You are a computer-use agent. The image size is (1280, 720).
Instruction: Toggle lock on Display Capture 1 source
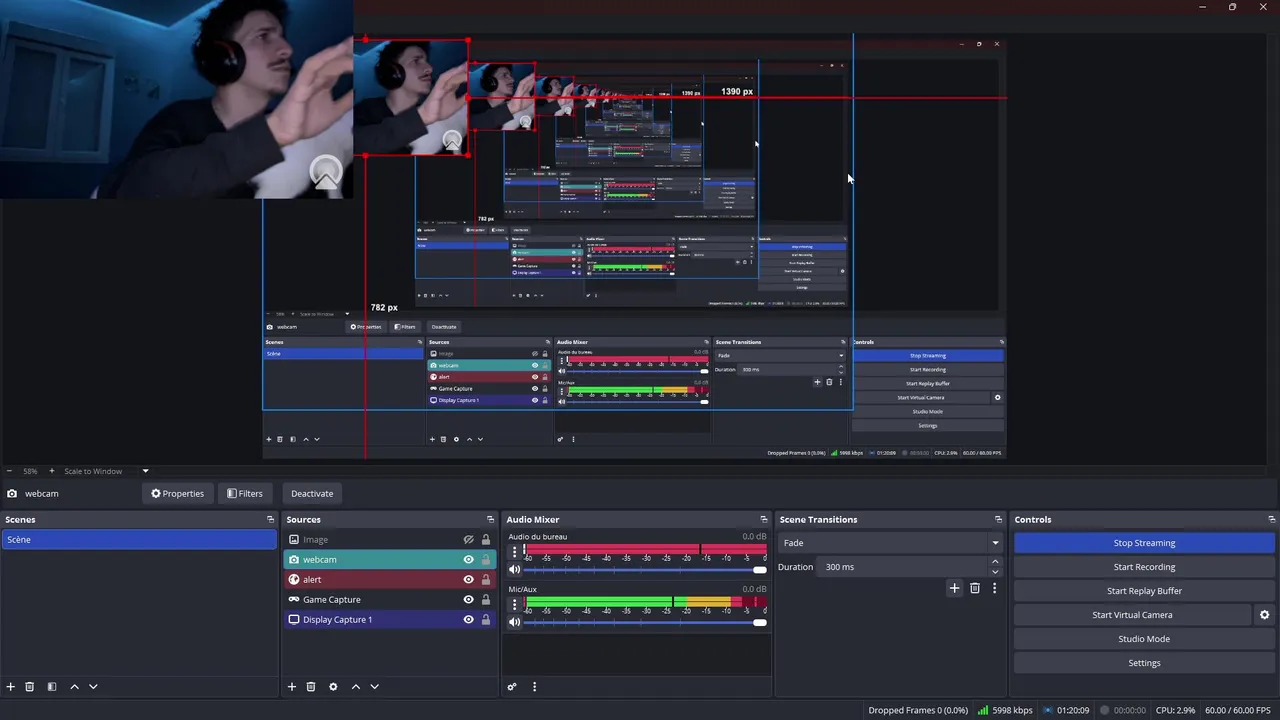point(486,620)
